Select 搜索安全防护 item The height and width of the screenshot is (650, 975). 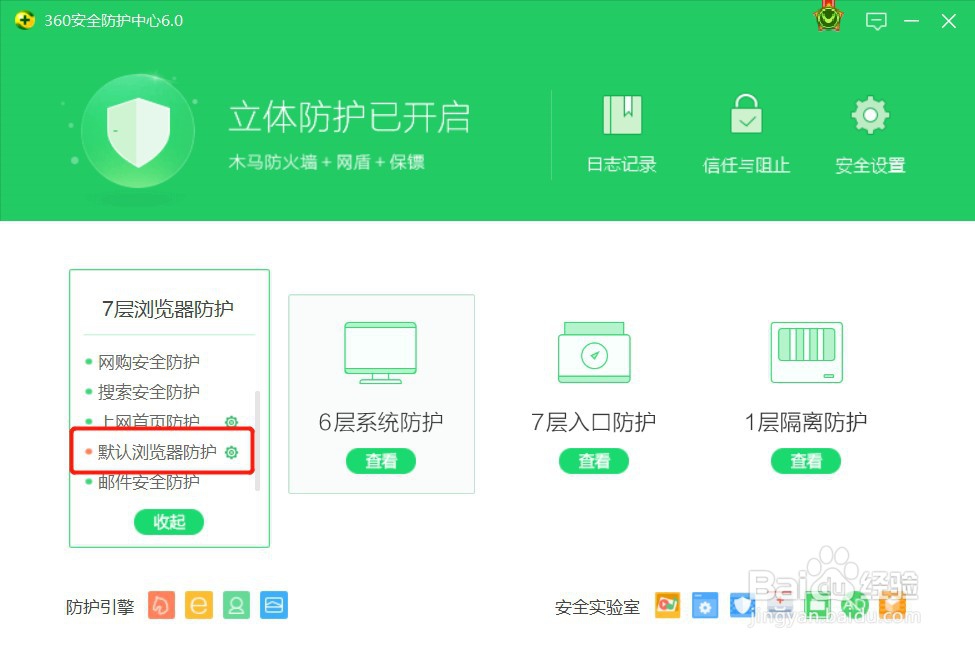149,392
